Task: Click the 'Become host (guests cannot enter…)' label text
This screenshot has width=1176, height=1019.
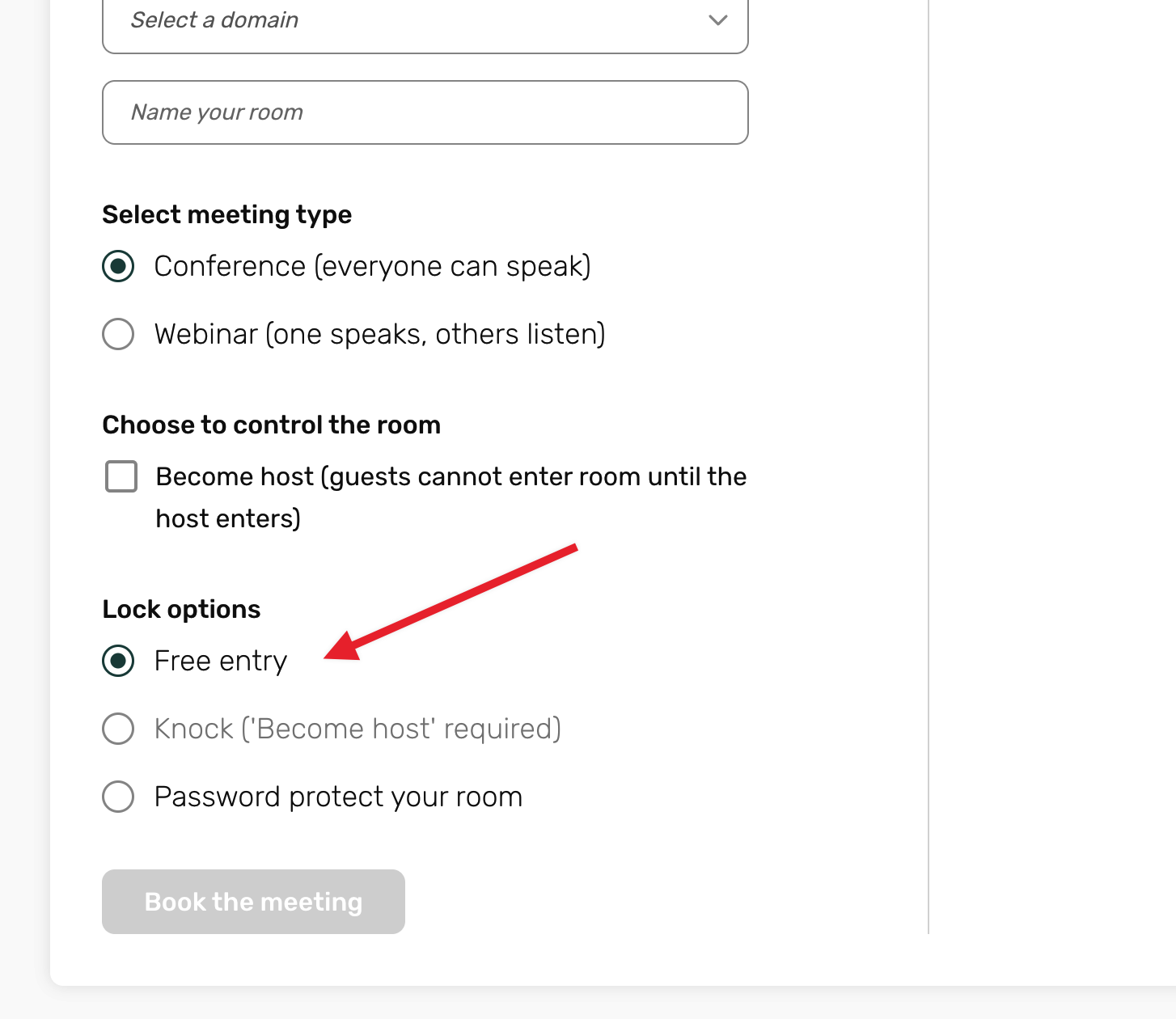Action: [x=451, y=497]
